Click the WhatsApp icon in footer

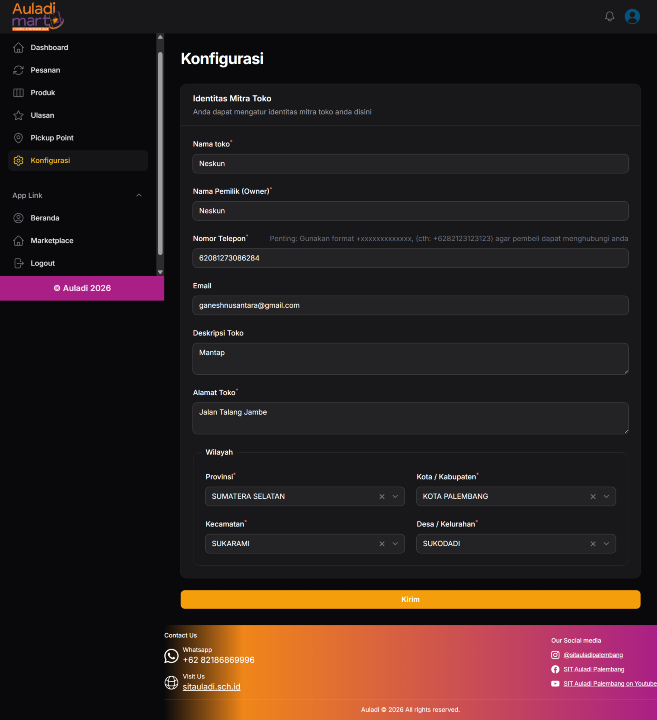click(x=171, y=656)
